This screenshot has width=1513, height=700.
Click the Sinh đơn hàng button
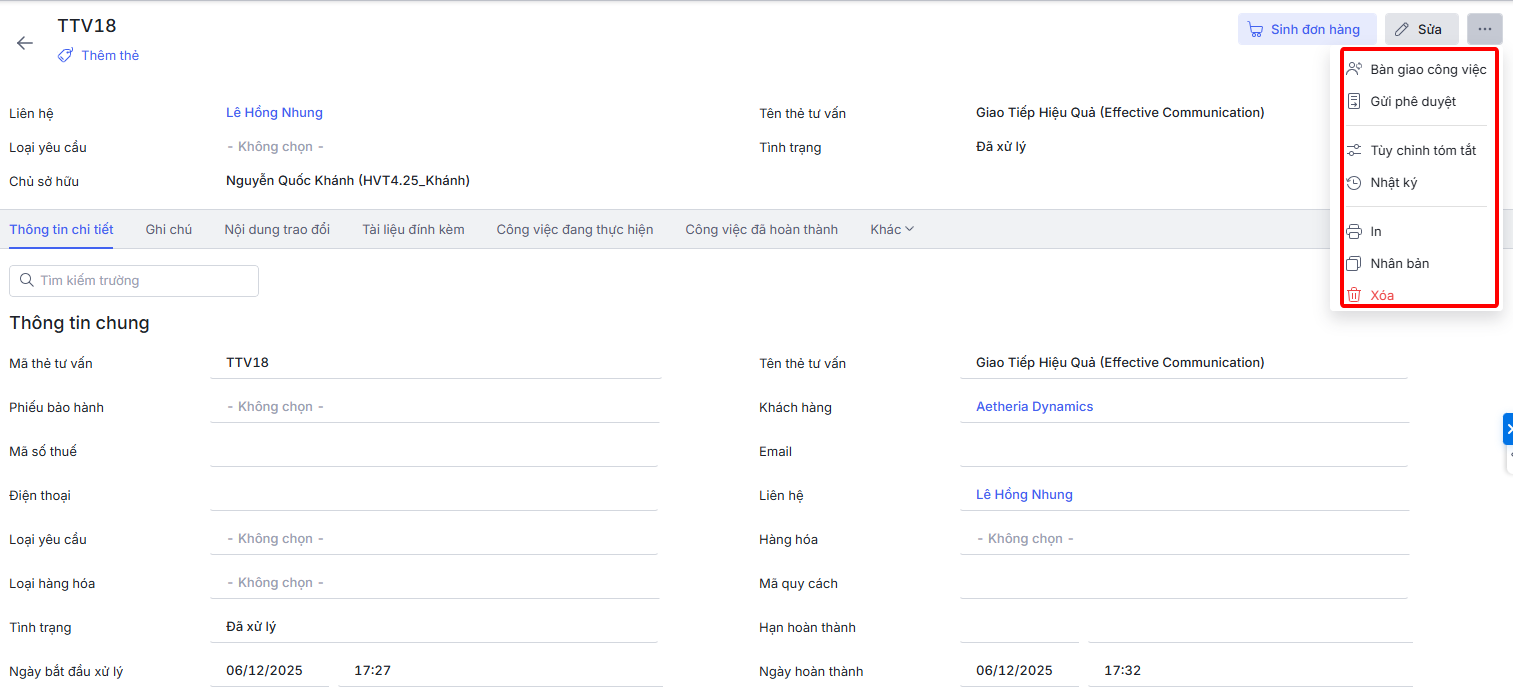(1306, 29)
